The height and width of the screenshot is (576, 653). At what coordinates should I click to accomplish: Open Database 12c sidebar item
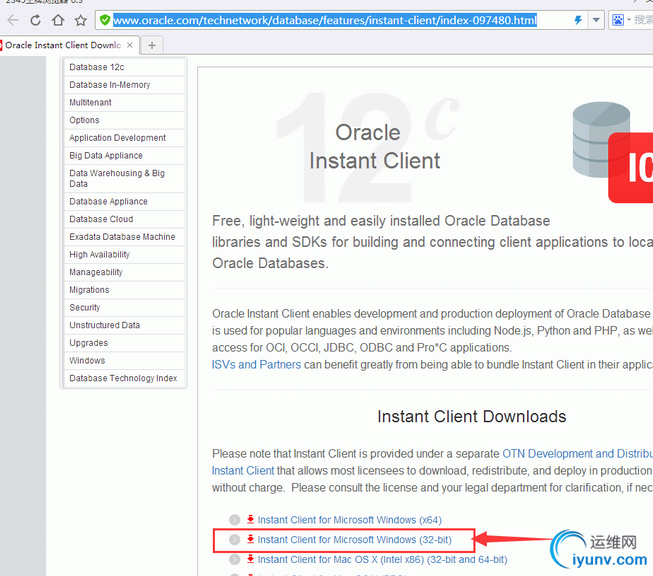[124, 67]
